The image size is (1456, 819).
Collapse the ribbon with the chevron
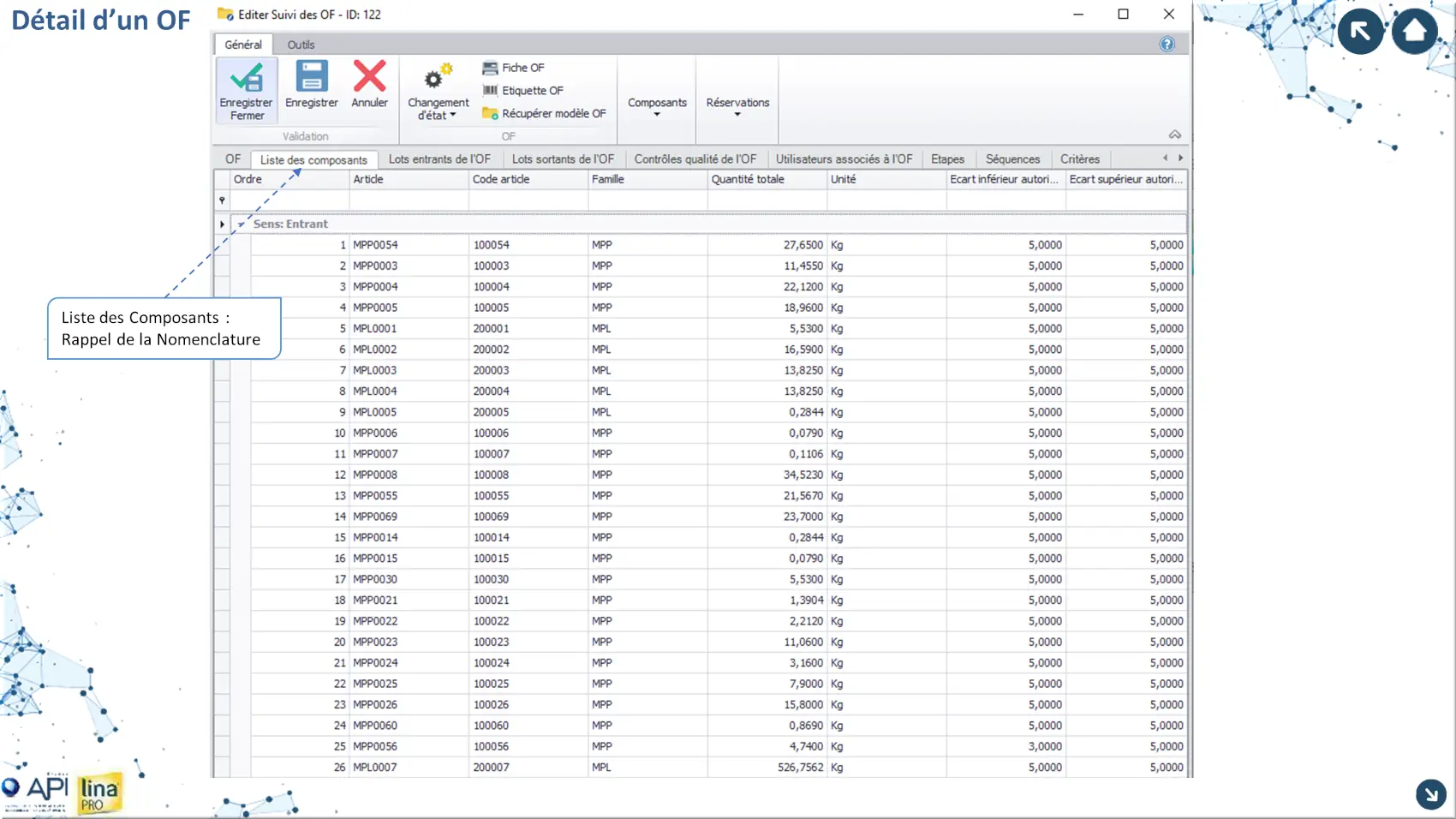[1174, 135]
